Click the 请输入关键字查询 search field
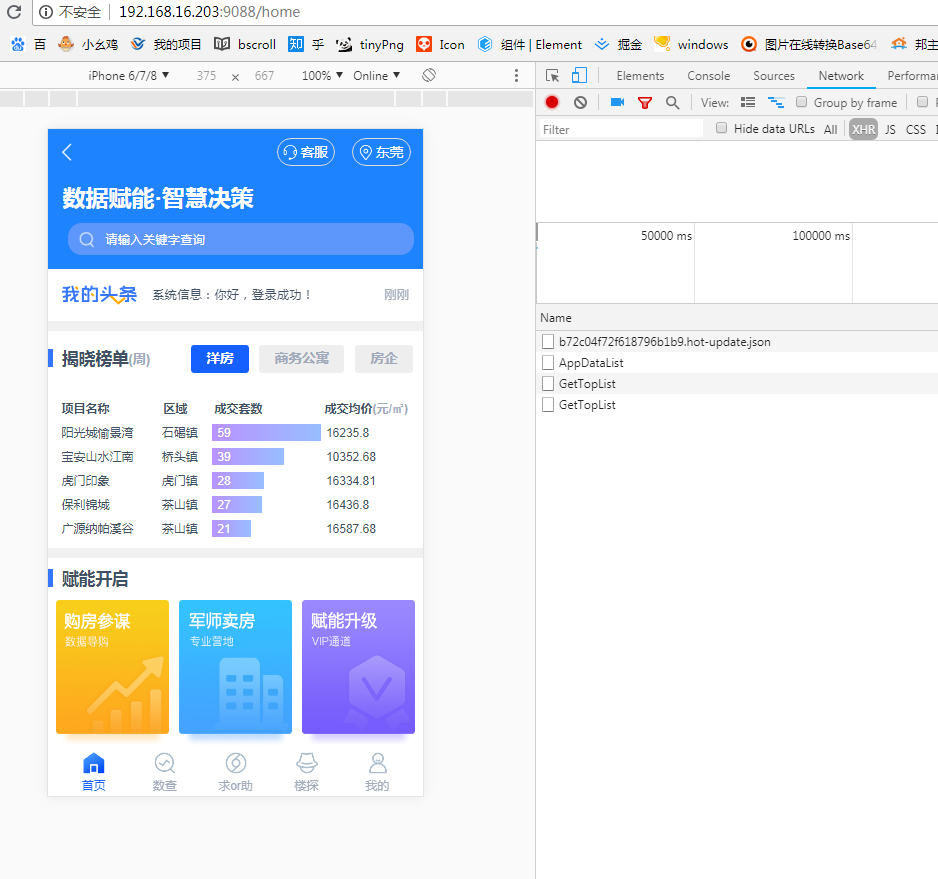 pos(240,239)
